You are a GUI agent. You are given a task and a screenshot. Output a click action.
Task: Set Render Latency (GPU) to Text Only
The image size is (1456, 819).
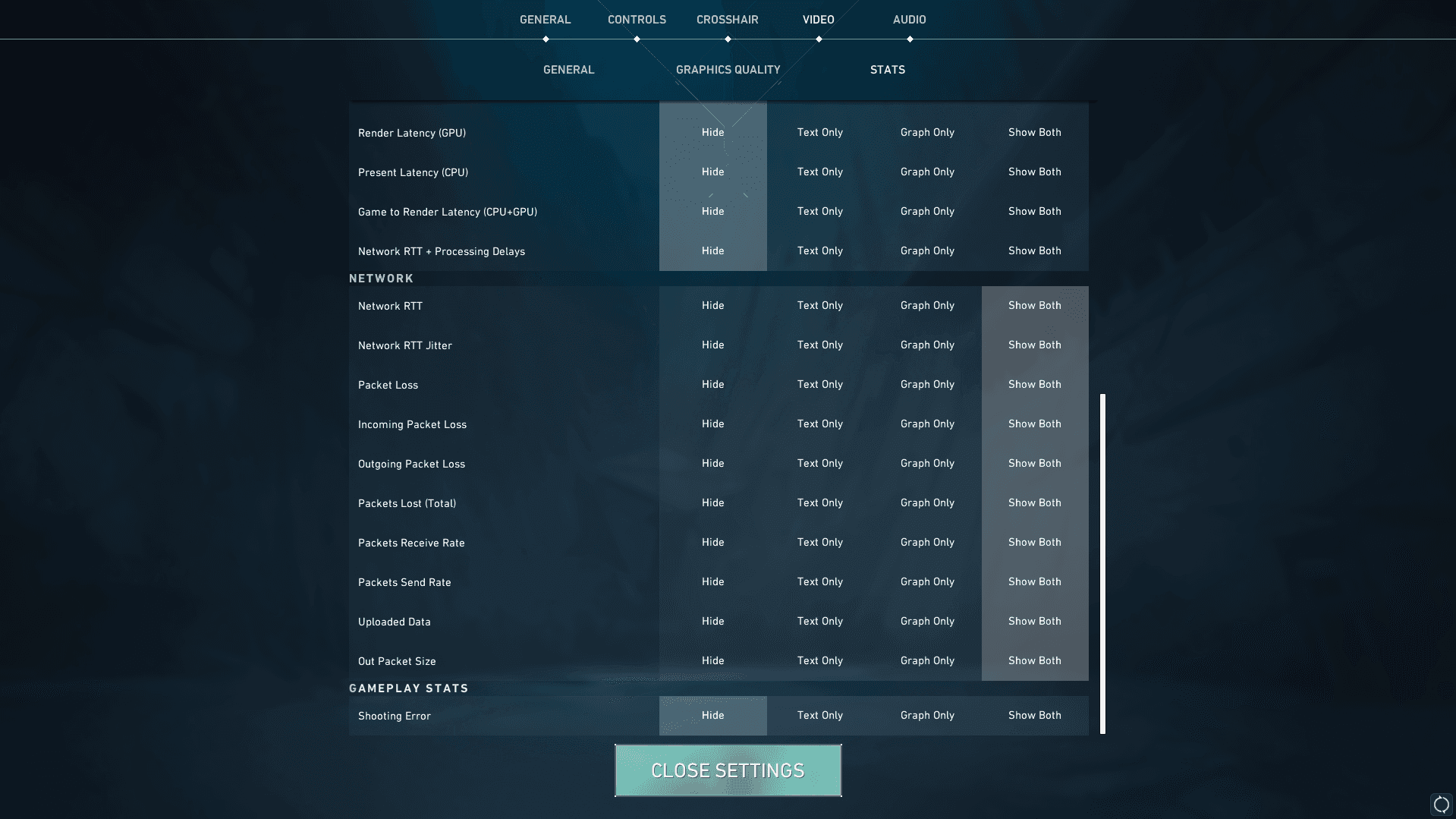pos(820,133)
